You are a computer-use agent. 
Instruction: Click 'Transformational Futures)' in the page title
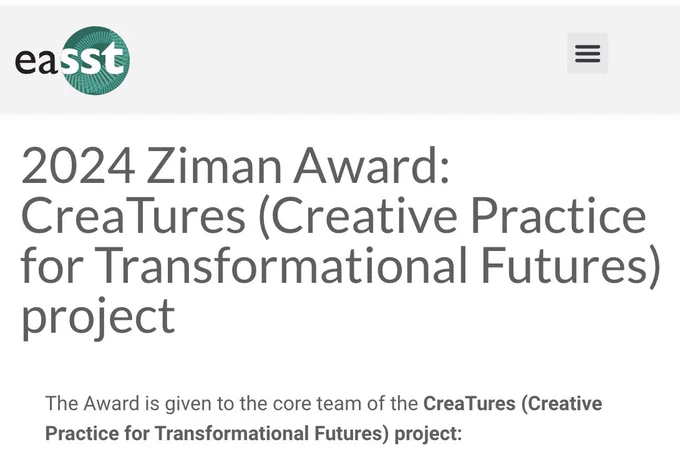pos(377,265)
